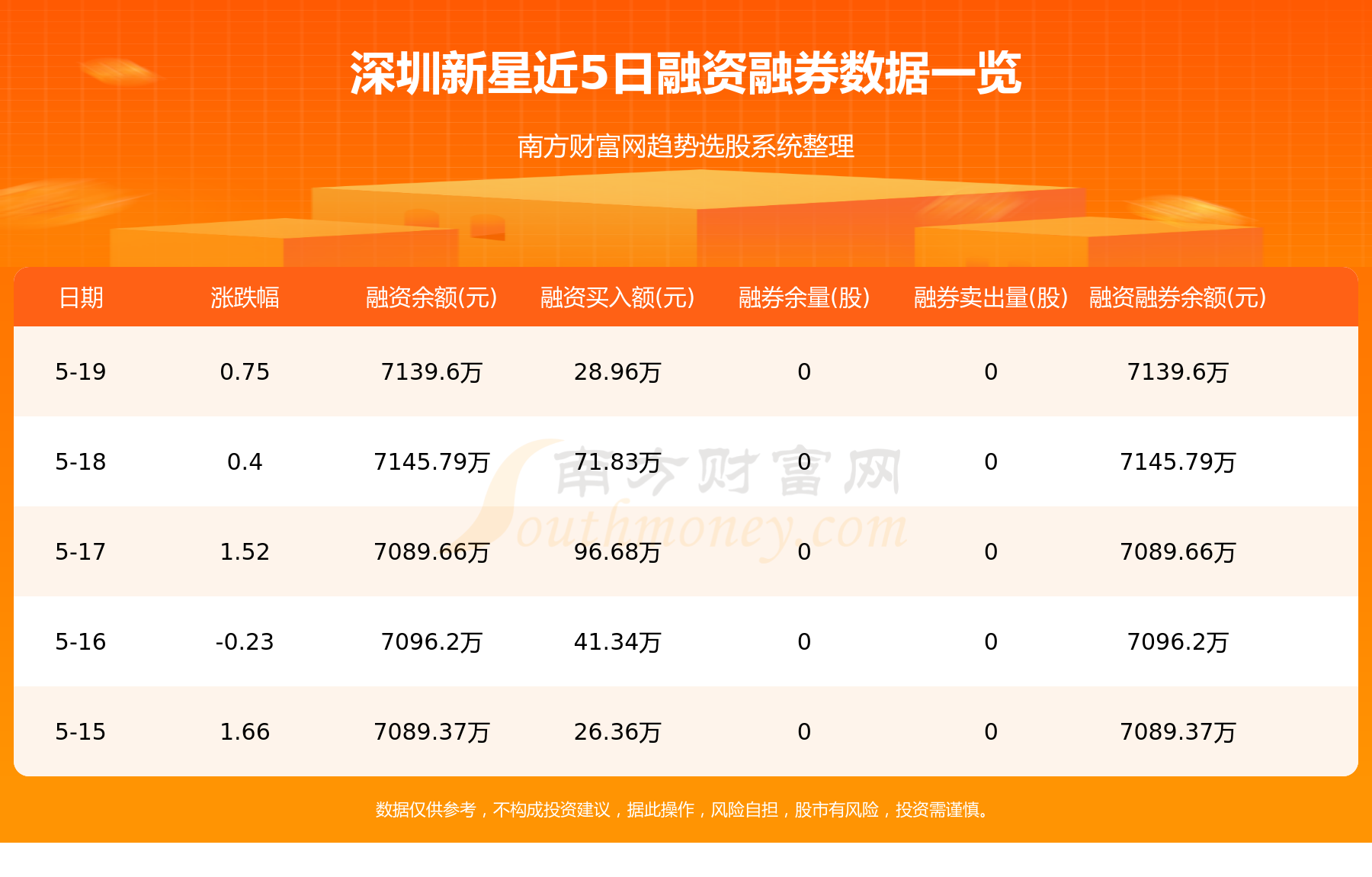
Task: Click the 融券余量(股) column header
Action: click(x=804, y=297)
